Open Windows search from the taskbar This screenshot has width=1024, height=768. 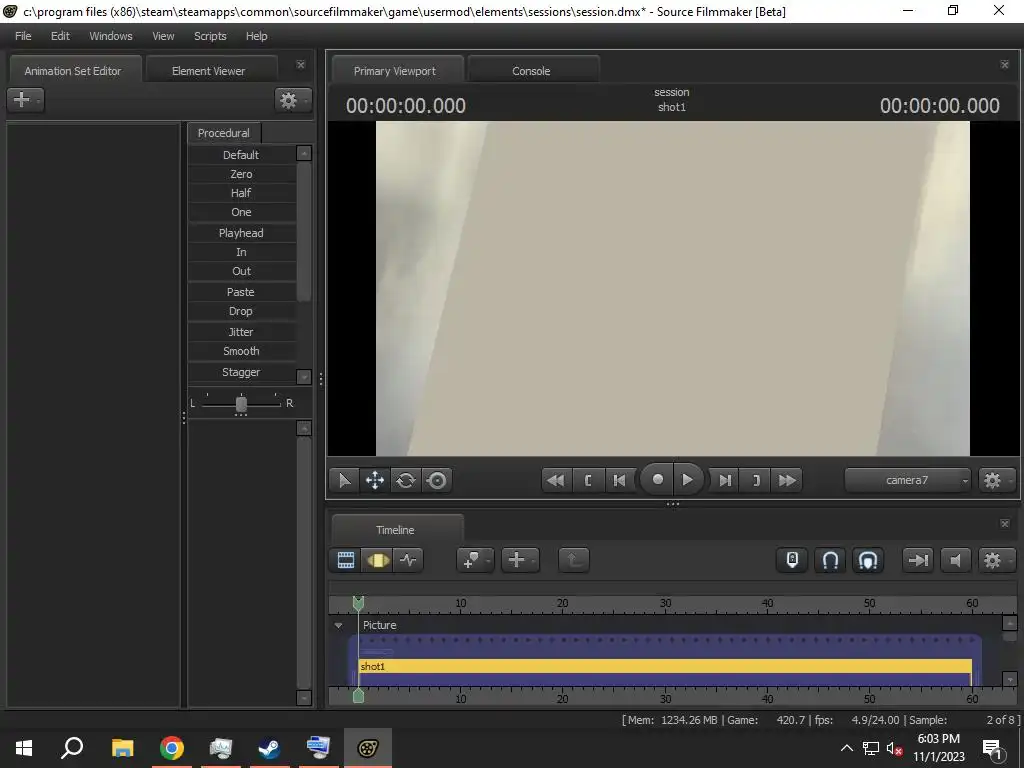[x=72, y=748]
